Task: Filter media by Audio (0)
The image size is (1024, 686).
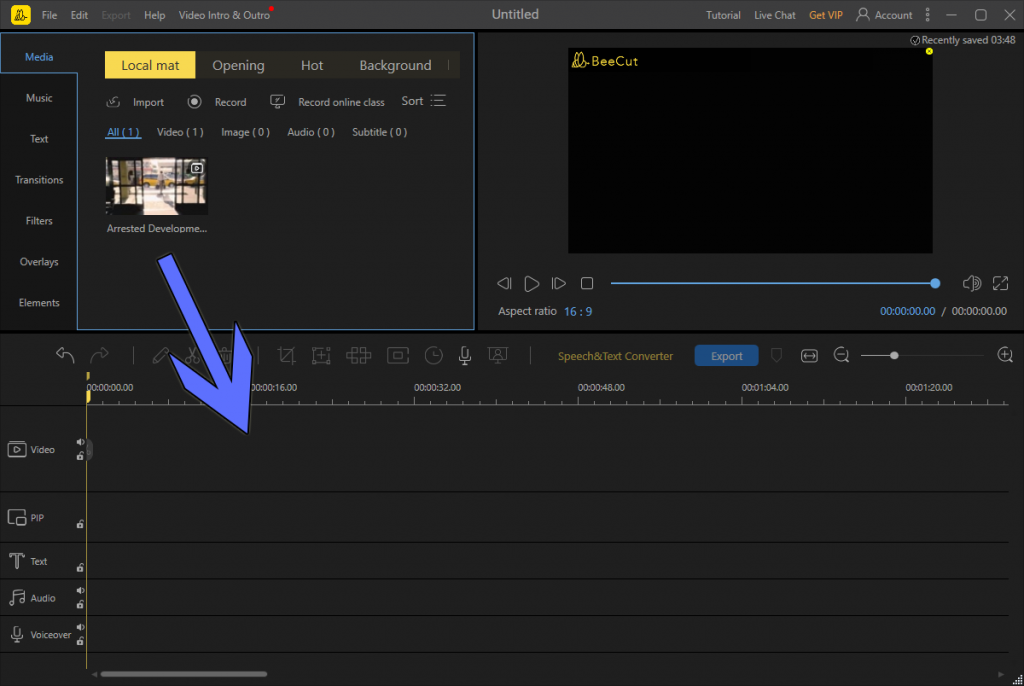Action: (x=311, y=132)
